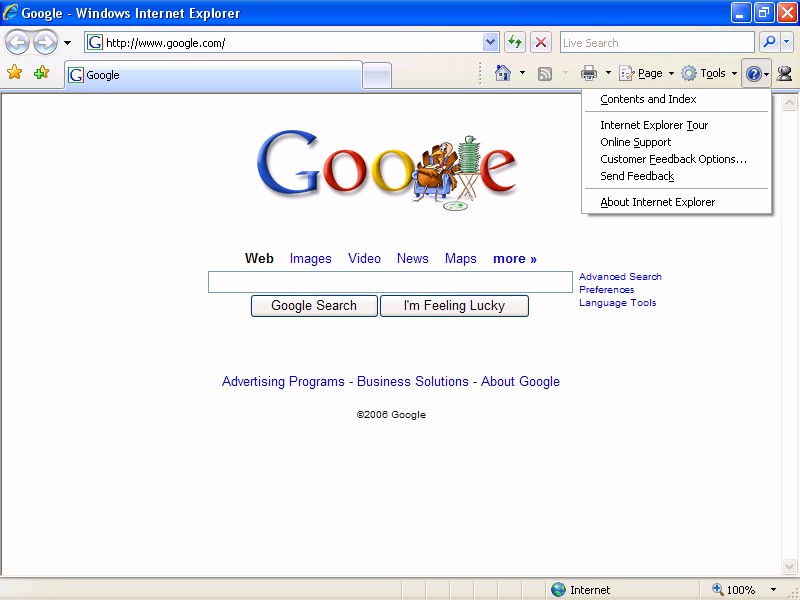Click the Help question mark icon
The width and height of the screenshot is (800, 600).
[x=753, y=74]
